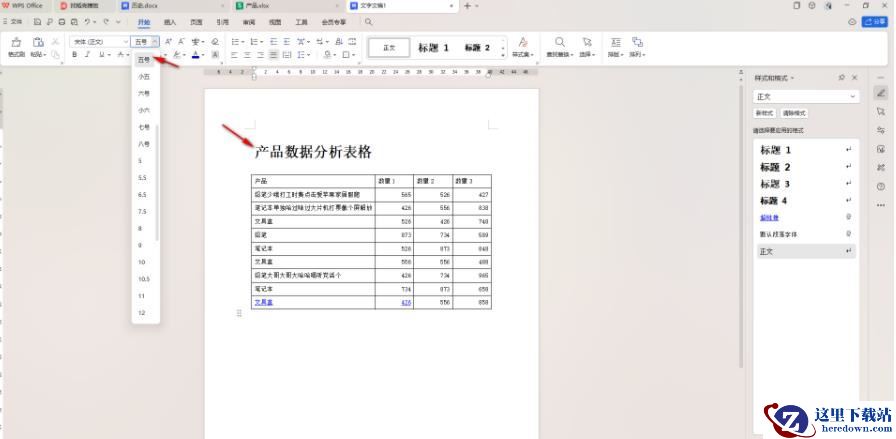Click the Select cursor tool in ribbon
This screenshot has height=439, width=896.
tap(587, 42)
